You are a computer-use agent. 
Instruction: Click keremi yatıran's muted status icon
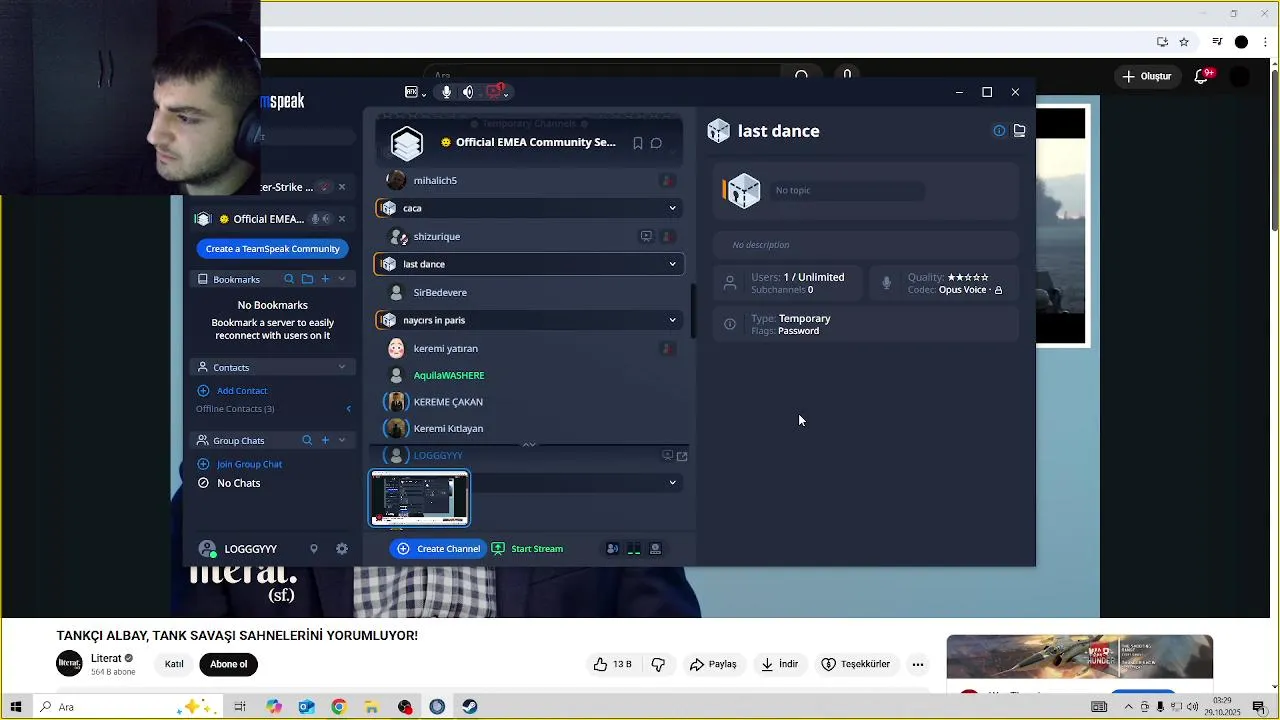tap(667, 348)
